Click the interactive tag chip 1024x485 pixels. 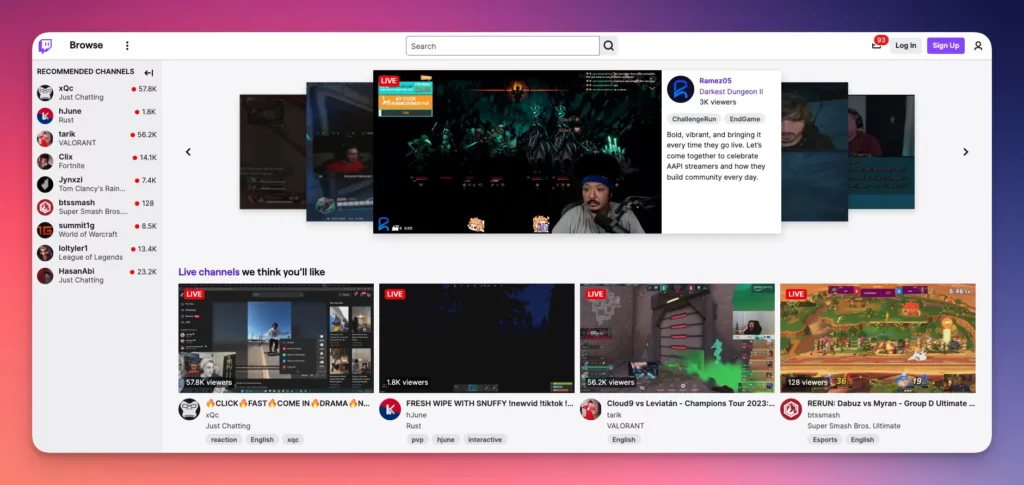485,439
